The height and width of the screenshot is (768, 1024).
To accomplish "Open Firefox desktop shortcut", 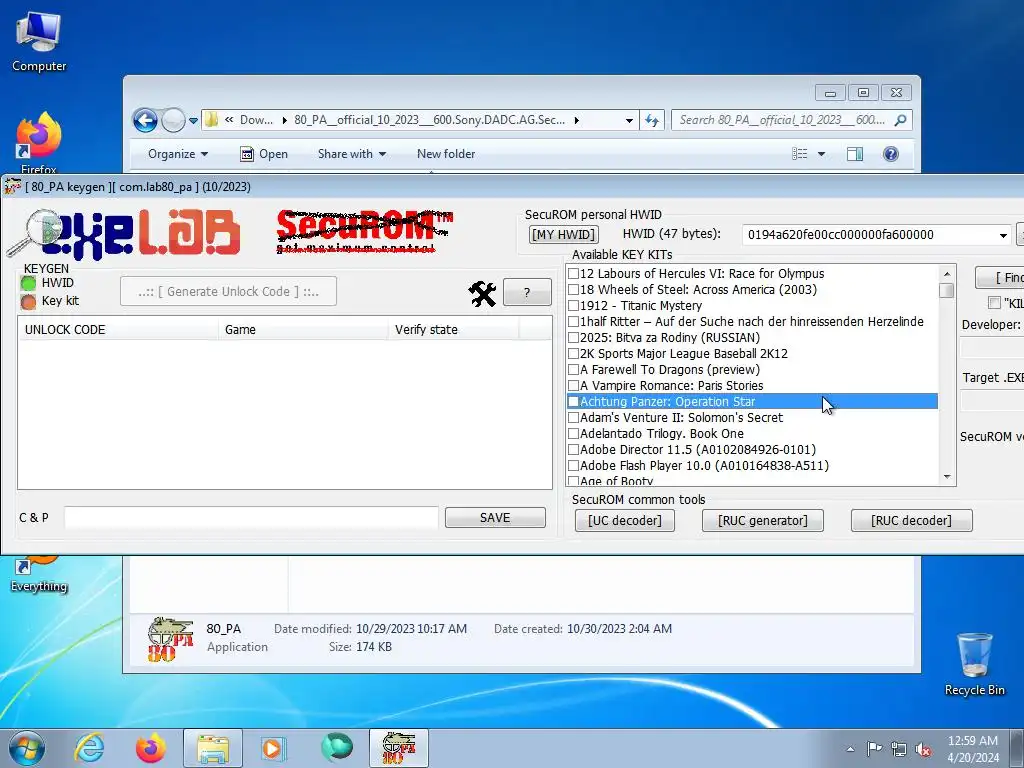I will coord(39,142).
